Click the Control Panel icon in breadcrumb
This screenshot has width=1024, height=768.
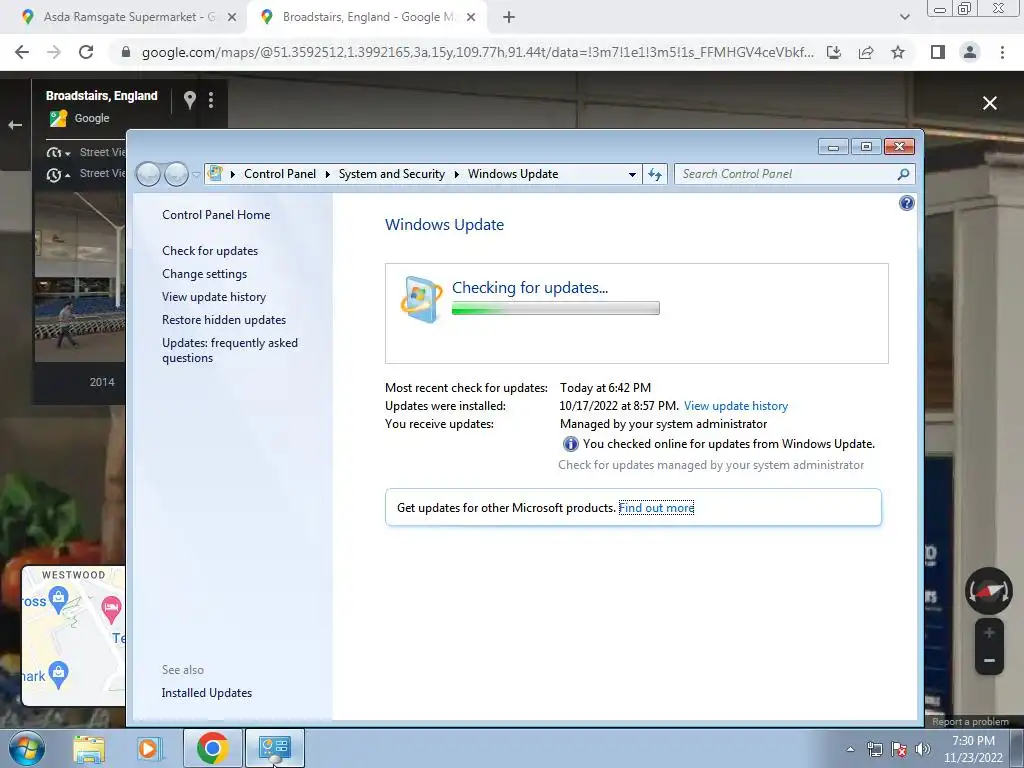click(215, 173)
